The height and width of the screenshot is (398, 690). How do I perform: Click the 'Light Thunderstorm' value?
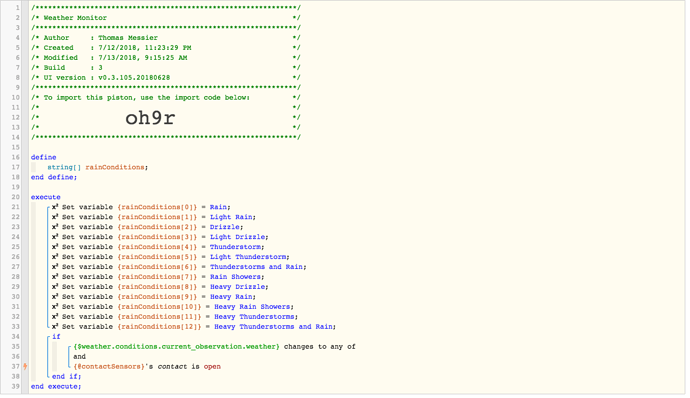click(248, 257)
